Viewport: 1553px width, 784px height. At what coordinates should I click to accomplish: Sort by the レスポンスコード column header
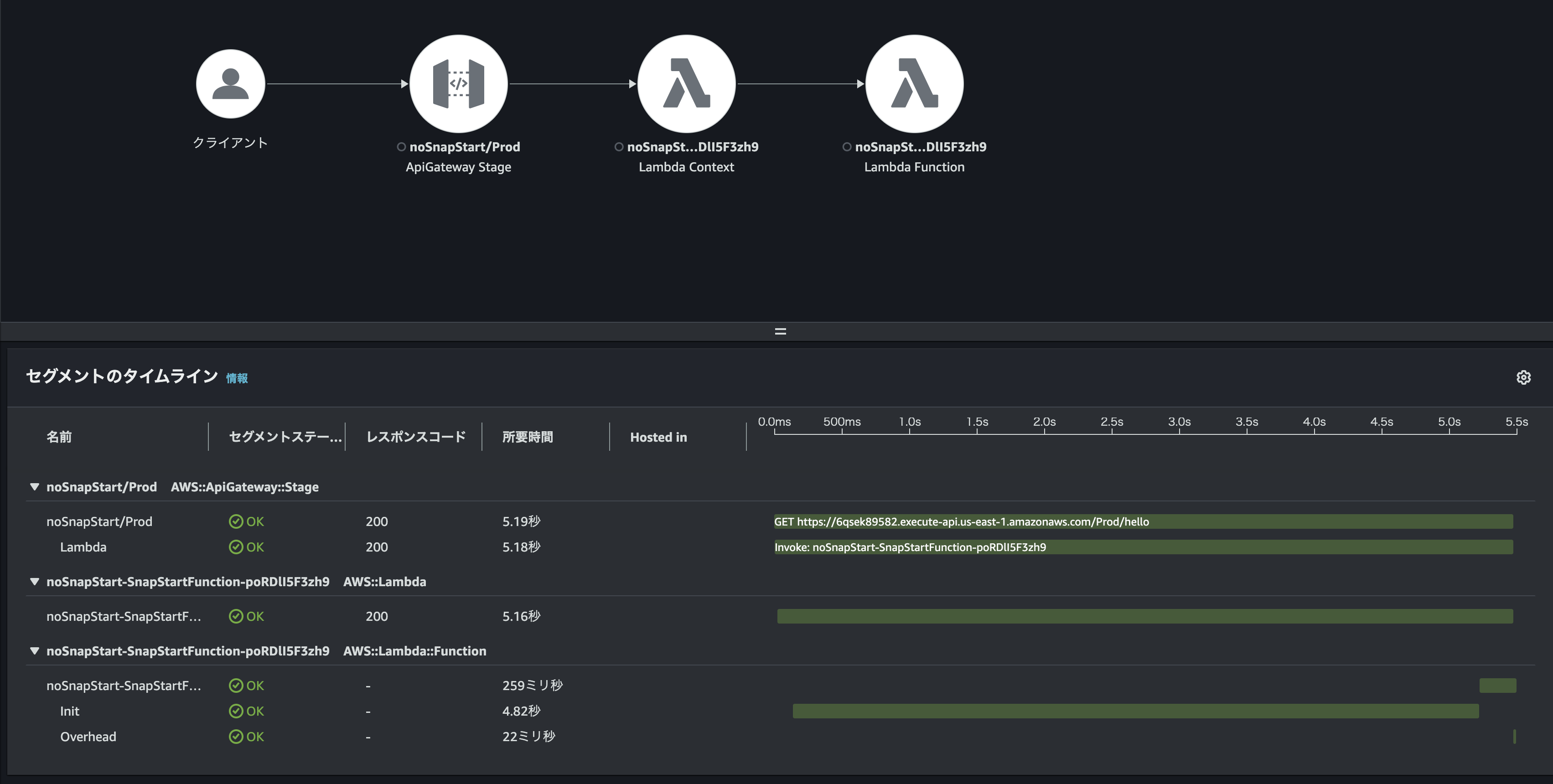tap(415, 437)
